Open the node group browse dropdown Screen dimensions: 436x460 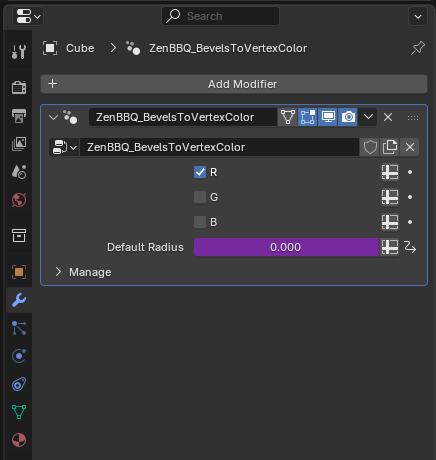tap(64, 147)
